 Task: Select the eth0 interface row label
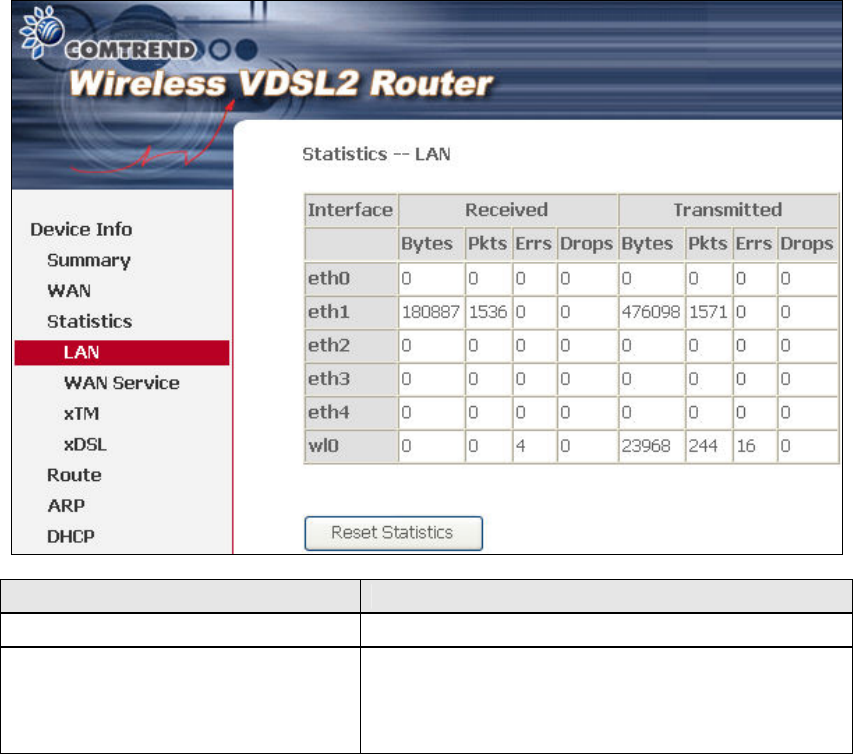click(x=351, y=279)
